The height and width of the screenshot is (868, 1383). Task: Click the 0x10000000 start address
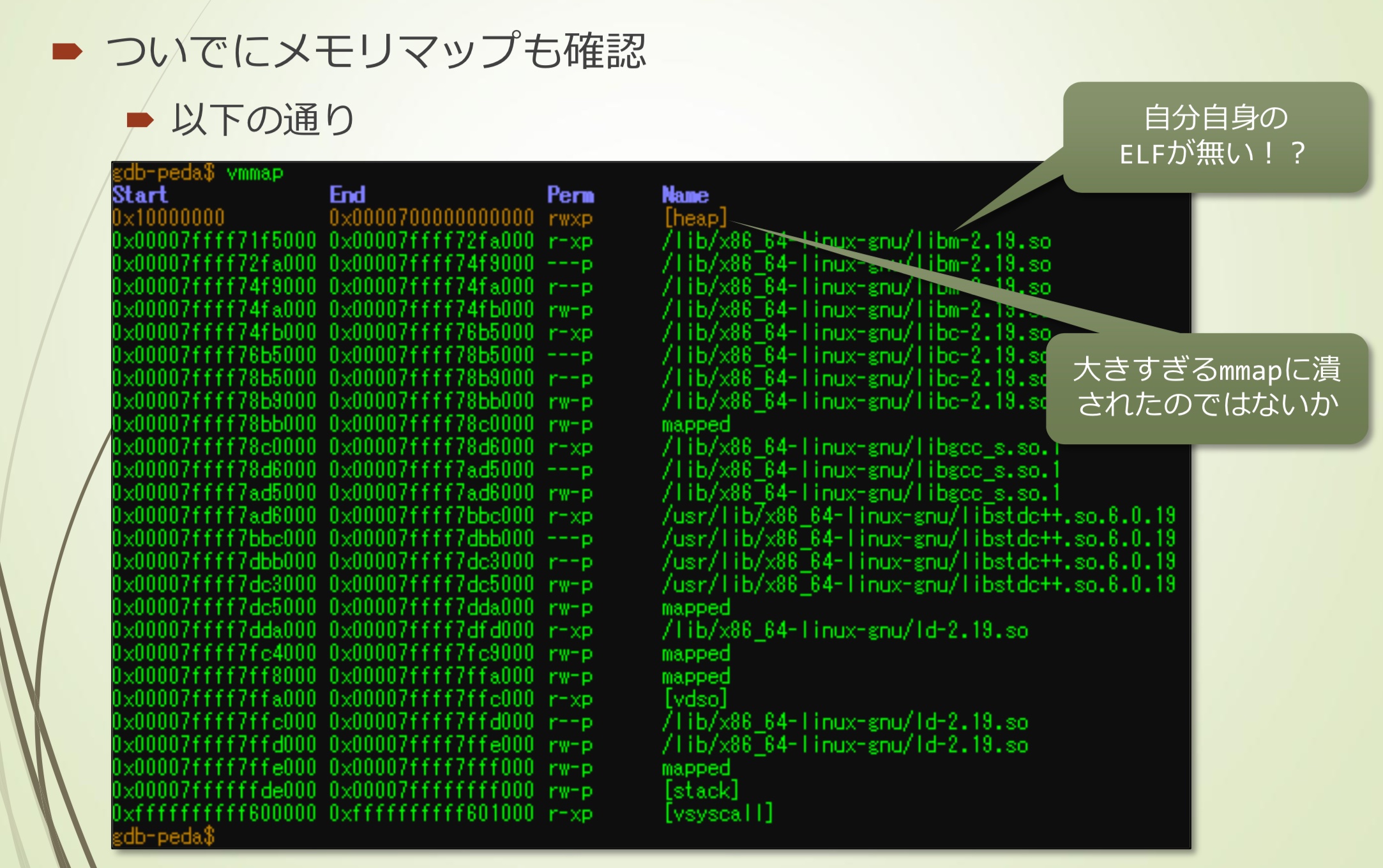[169, 218]
